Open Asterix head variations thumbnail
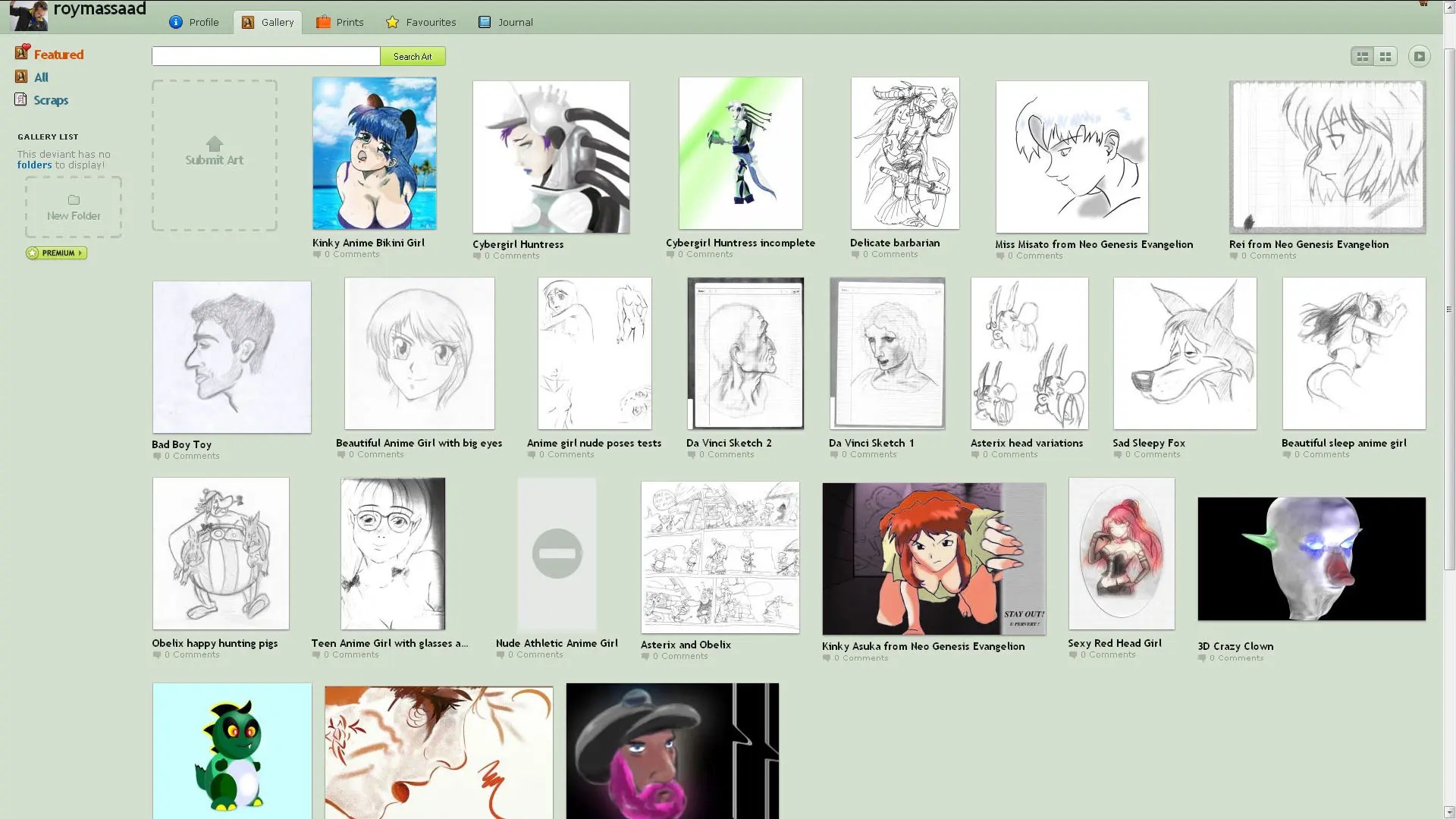1456x819 pixels. 1030,353
